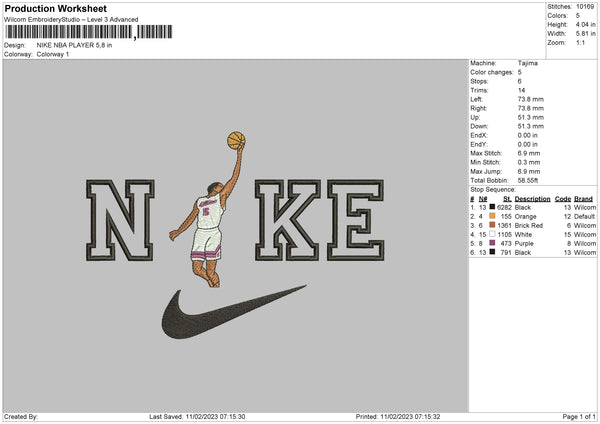
Task: Click the black color swatch in row 1
Action: point(492,207)
